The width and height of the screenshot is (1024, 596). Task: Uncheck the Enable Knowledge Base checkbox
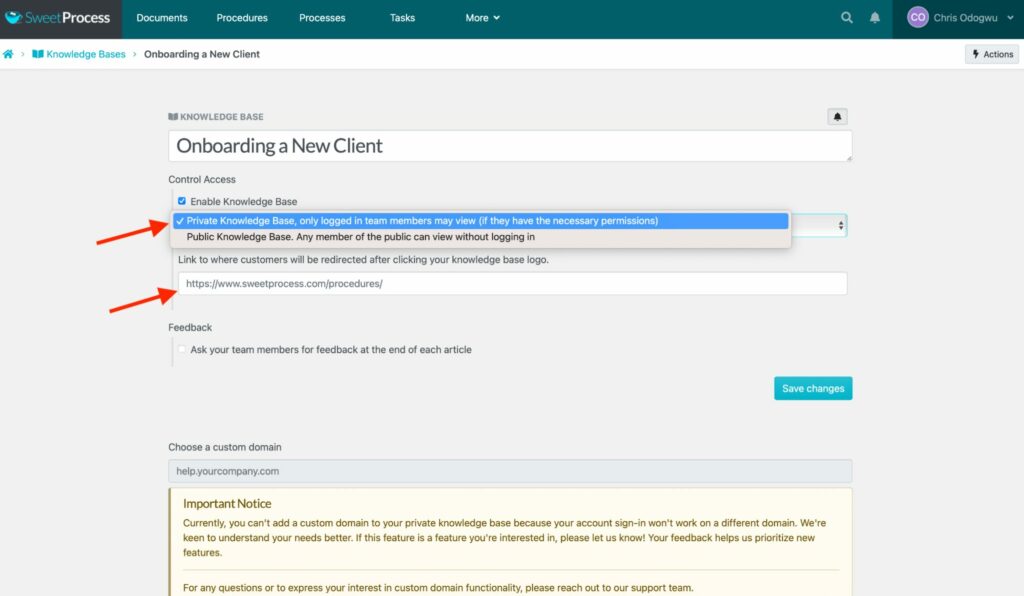[x=182, y=200]
